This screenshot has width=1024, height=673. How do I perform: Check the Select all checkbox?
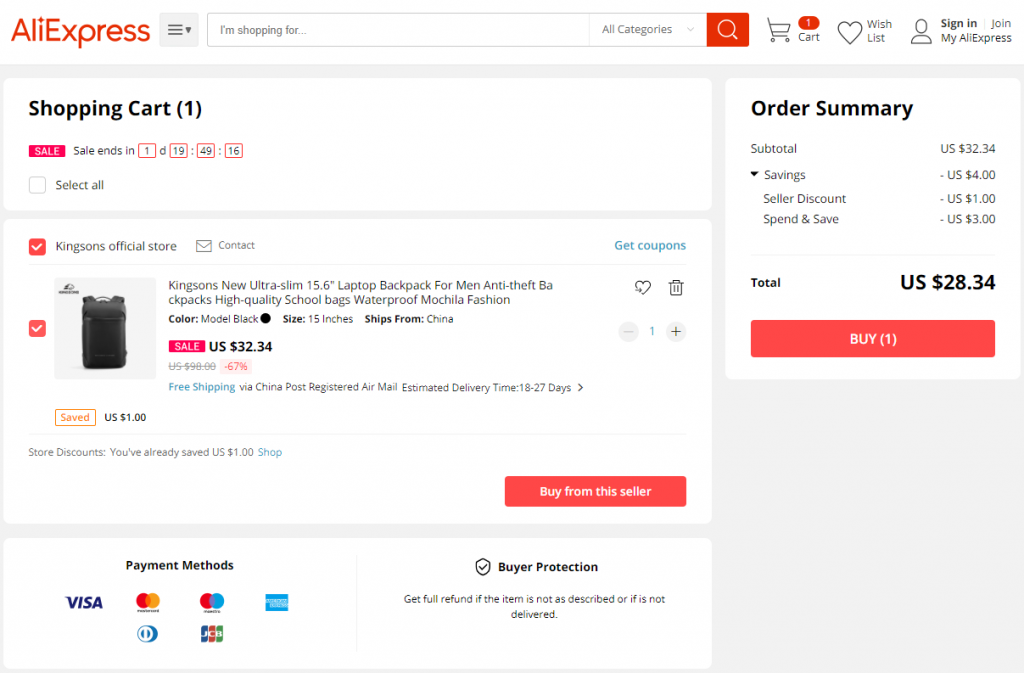click(x=37, y=185)
